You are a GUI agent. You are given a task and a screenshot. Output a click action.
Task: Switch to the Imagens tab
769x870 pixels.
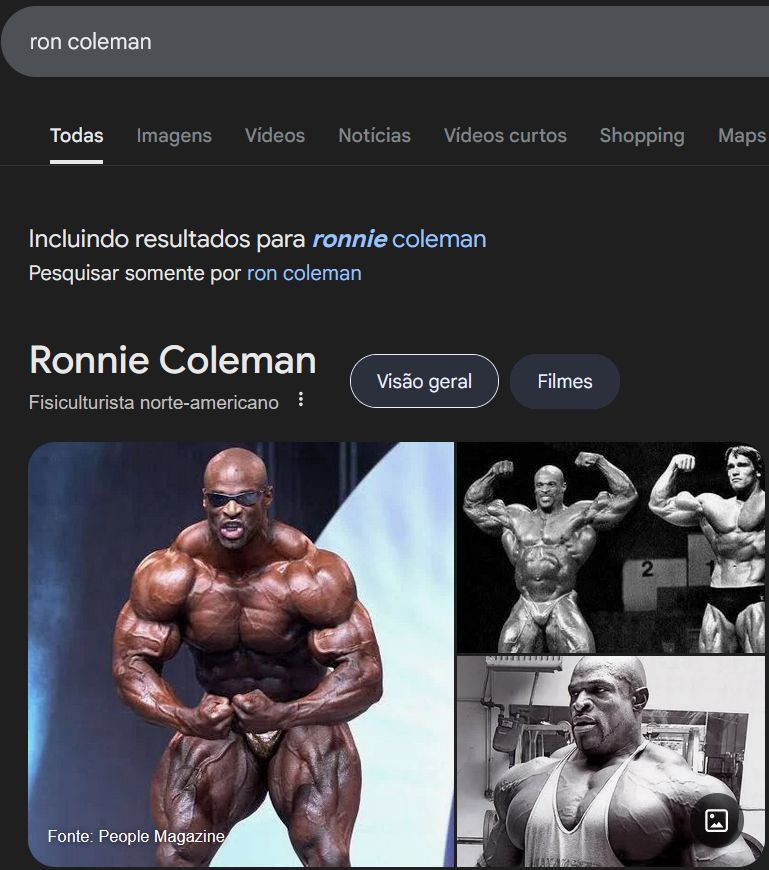click(x=174, y=135)
